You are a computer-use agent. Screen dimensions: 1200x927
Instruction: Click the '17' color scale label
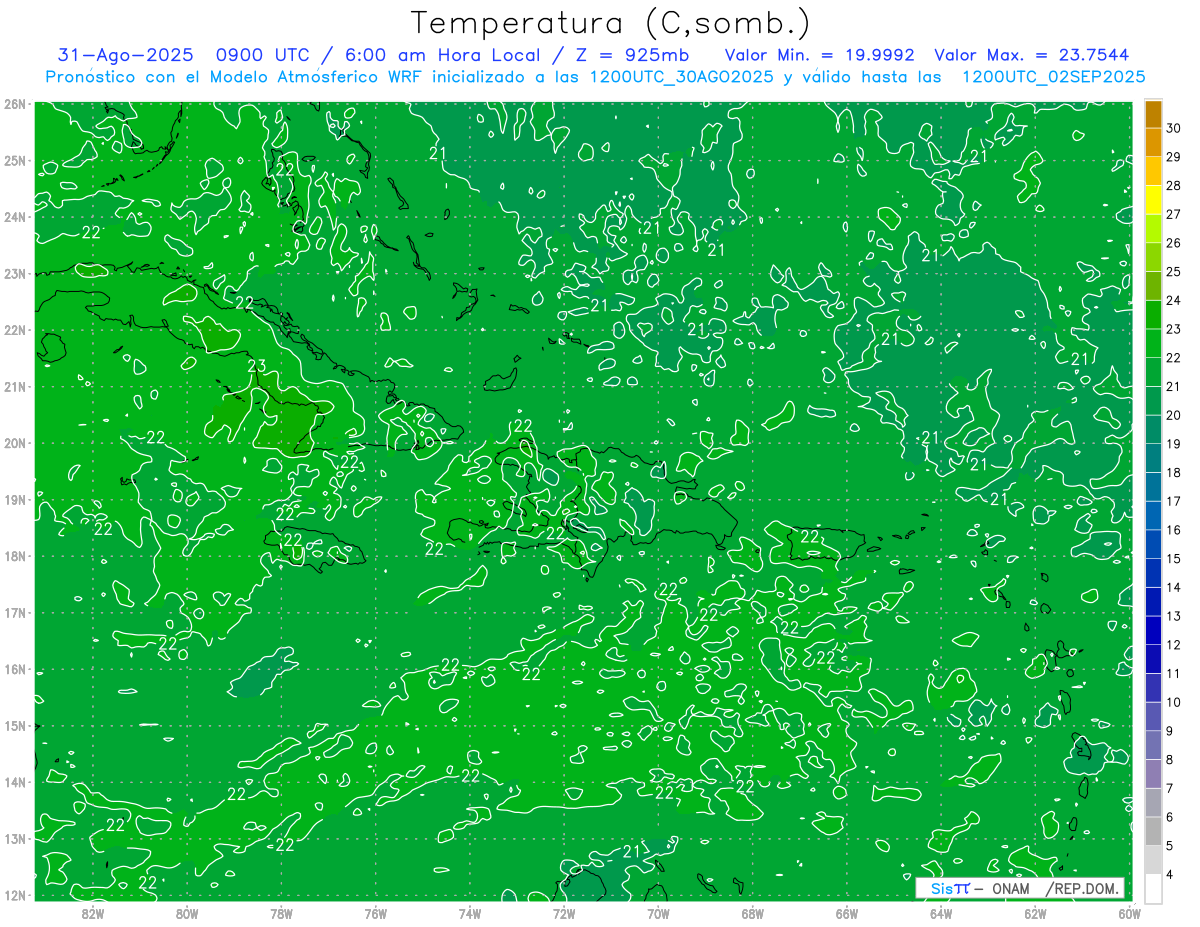click(1174, 502)
